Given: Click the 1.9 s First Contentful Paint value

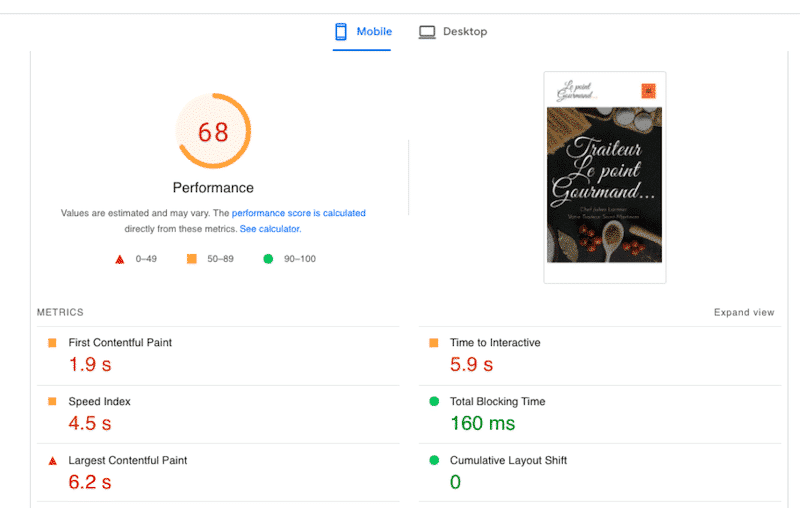Looking at the screenshot, I should pyautogui.click(x=90, y=365).
